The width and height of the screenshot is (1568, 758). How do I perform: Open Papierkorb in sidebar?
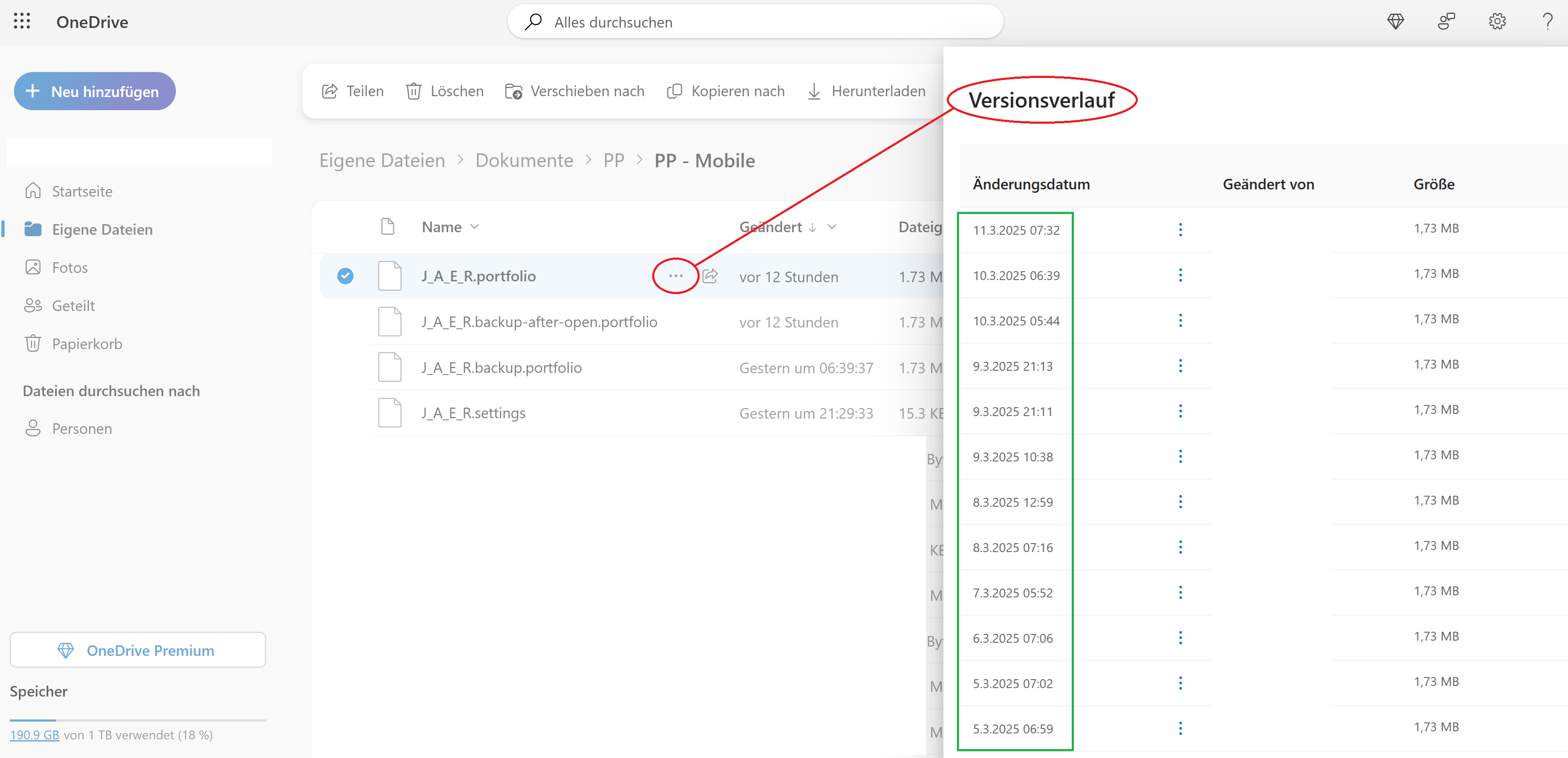pos(74,344)
